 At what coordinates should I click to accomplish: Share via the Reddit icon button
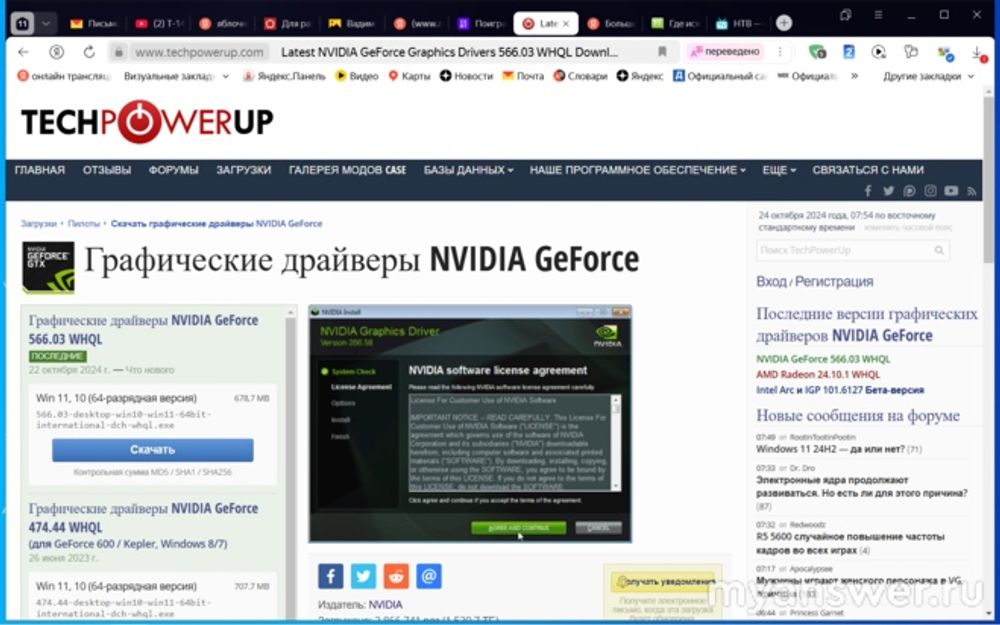pyautogui.click(x=396, y=576)
